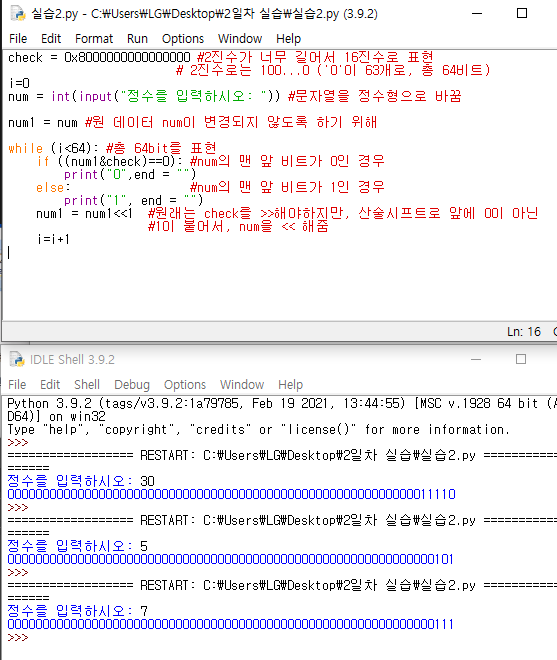557x660 pixels.
Task: Open the Edit menu in IDLE Shell
Action: (x=50, y=384)
